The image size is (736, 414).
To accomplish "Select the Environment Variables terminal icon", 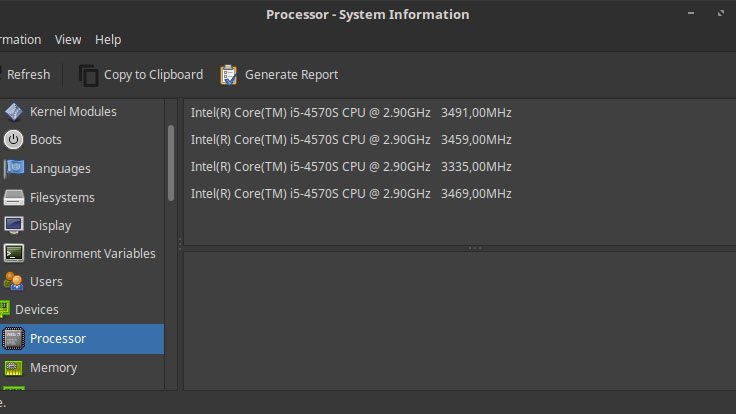I will pyautogui.click(x=14, y=253).
